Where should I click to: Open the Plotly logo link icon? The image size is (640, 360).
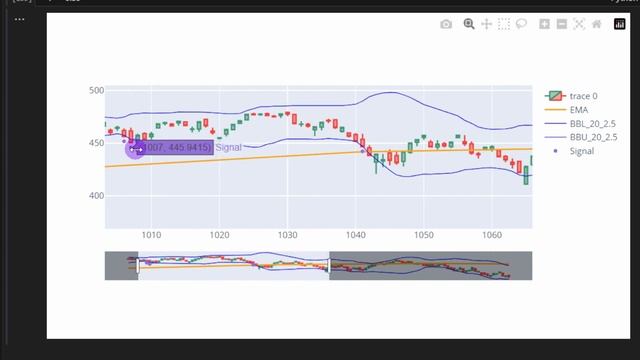pyautogui.click(x=620, y=24)
